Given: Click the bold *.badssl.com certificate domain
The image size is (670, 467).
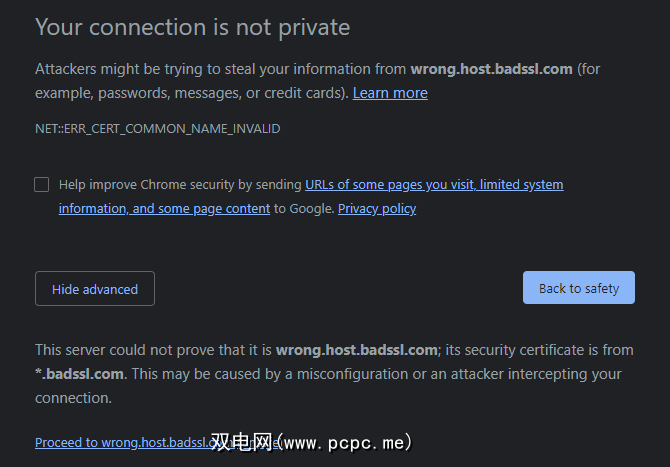Looking at the screenshot, I should coord(80,374).
